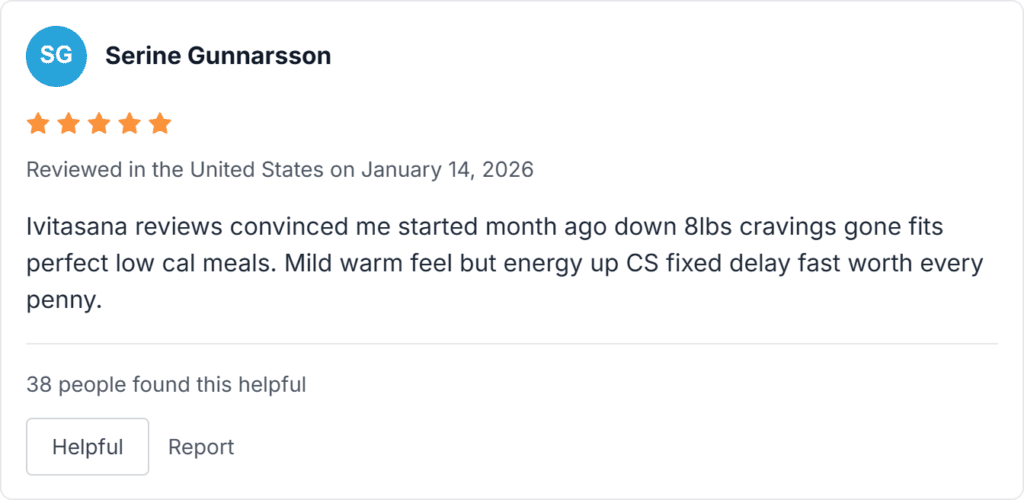Report this review

tap(201, 447)
